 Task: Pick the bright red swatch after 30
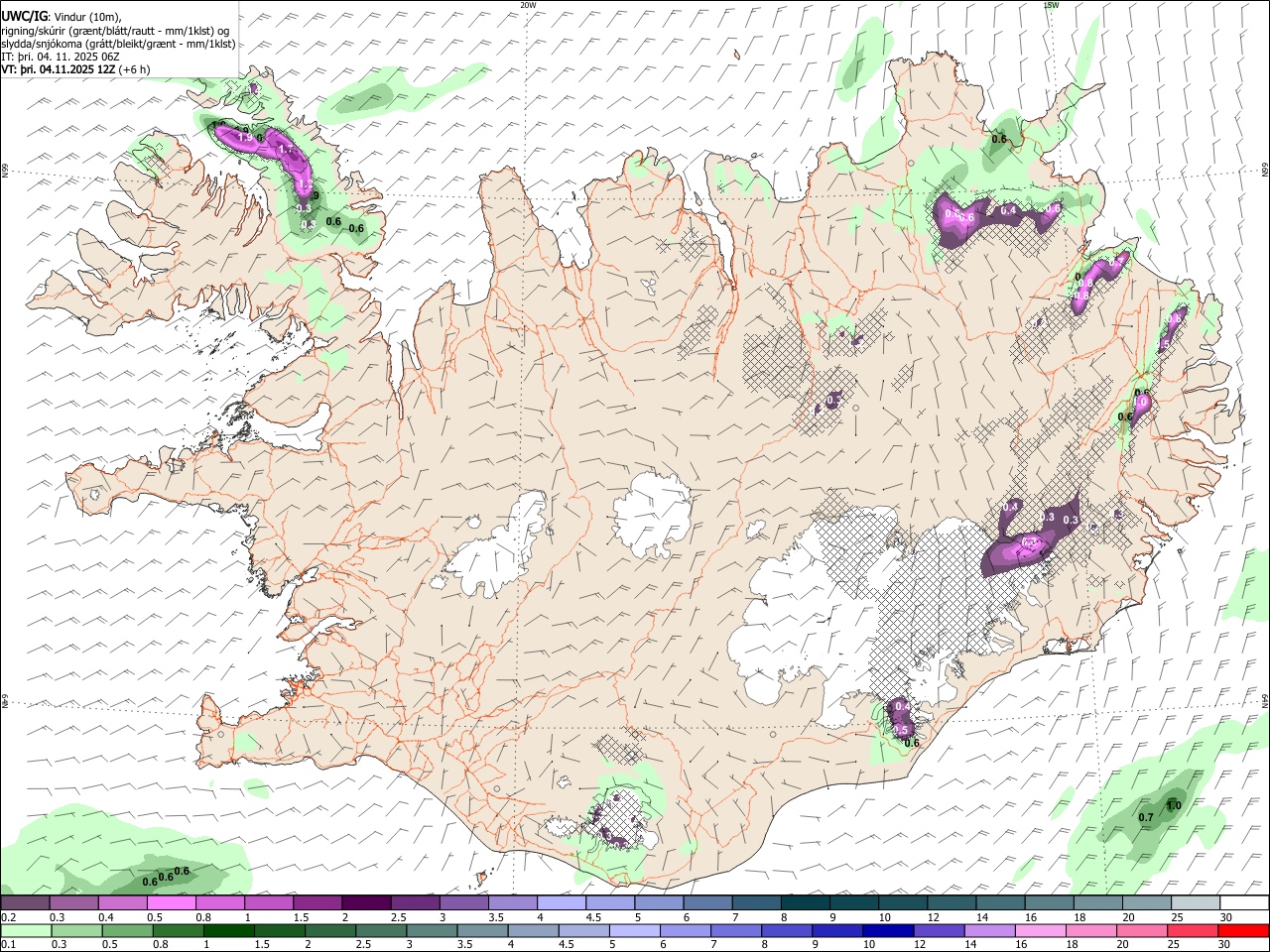coord(1243,930)
